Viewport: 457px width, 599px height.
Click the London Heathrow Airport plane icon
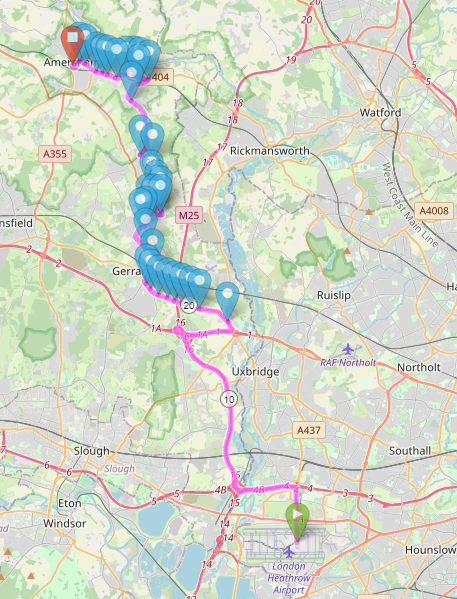coord(289,552)
